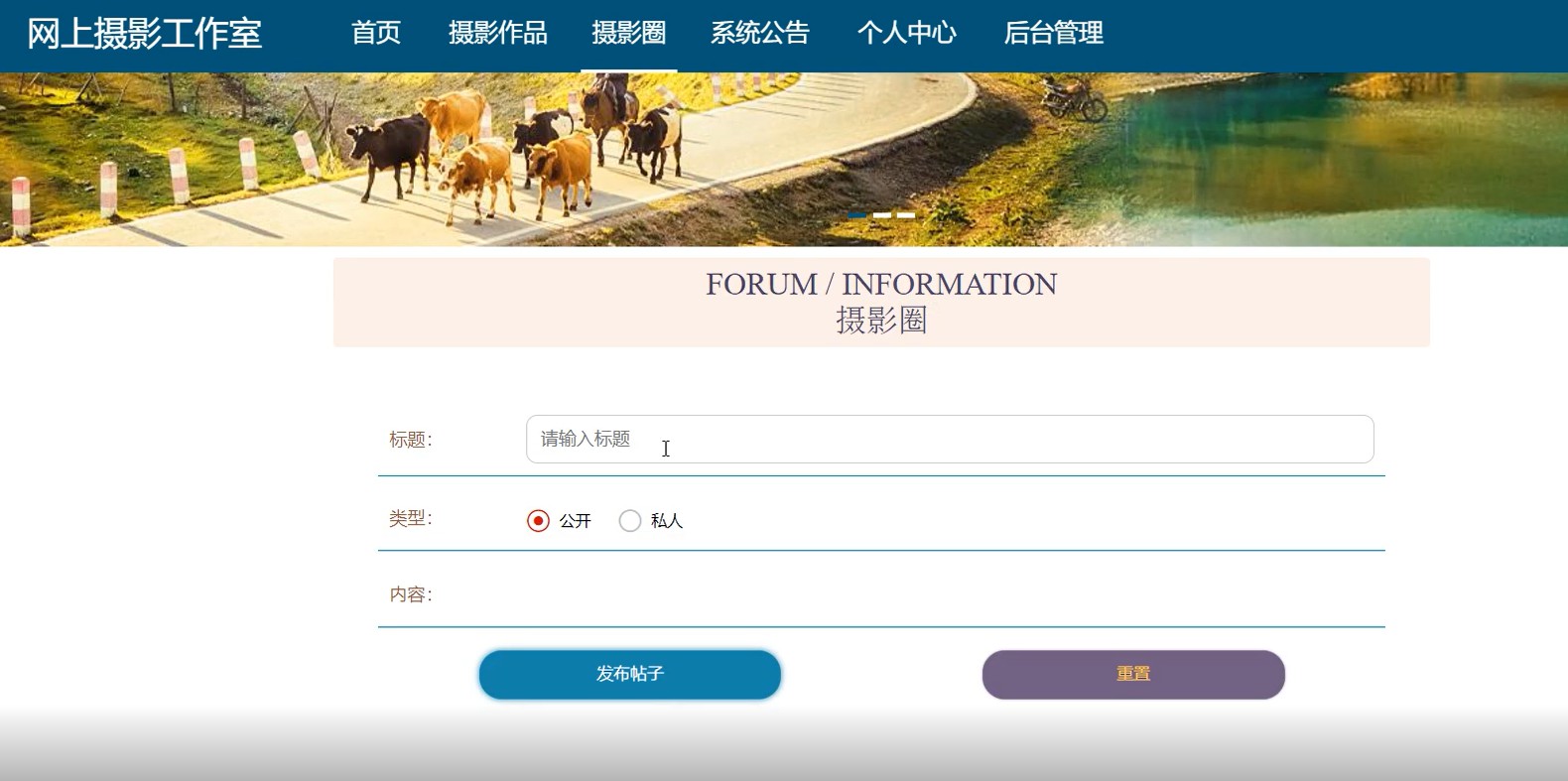Go to 后台管理 in the nav bar

pos(1054,33)
